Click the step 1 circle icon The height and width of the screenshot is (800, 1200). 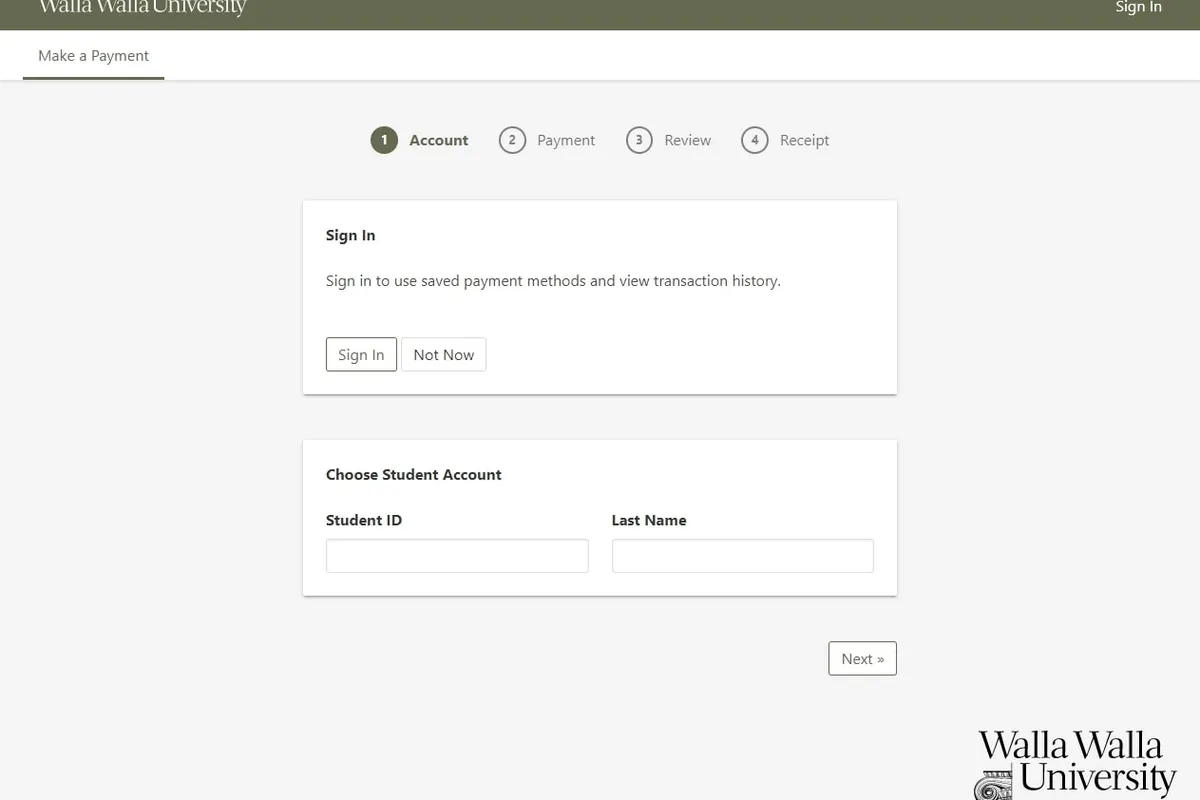[384, 140]
